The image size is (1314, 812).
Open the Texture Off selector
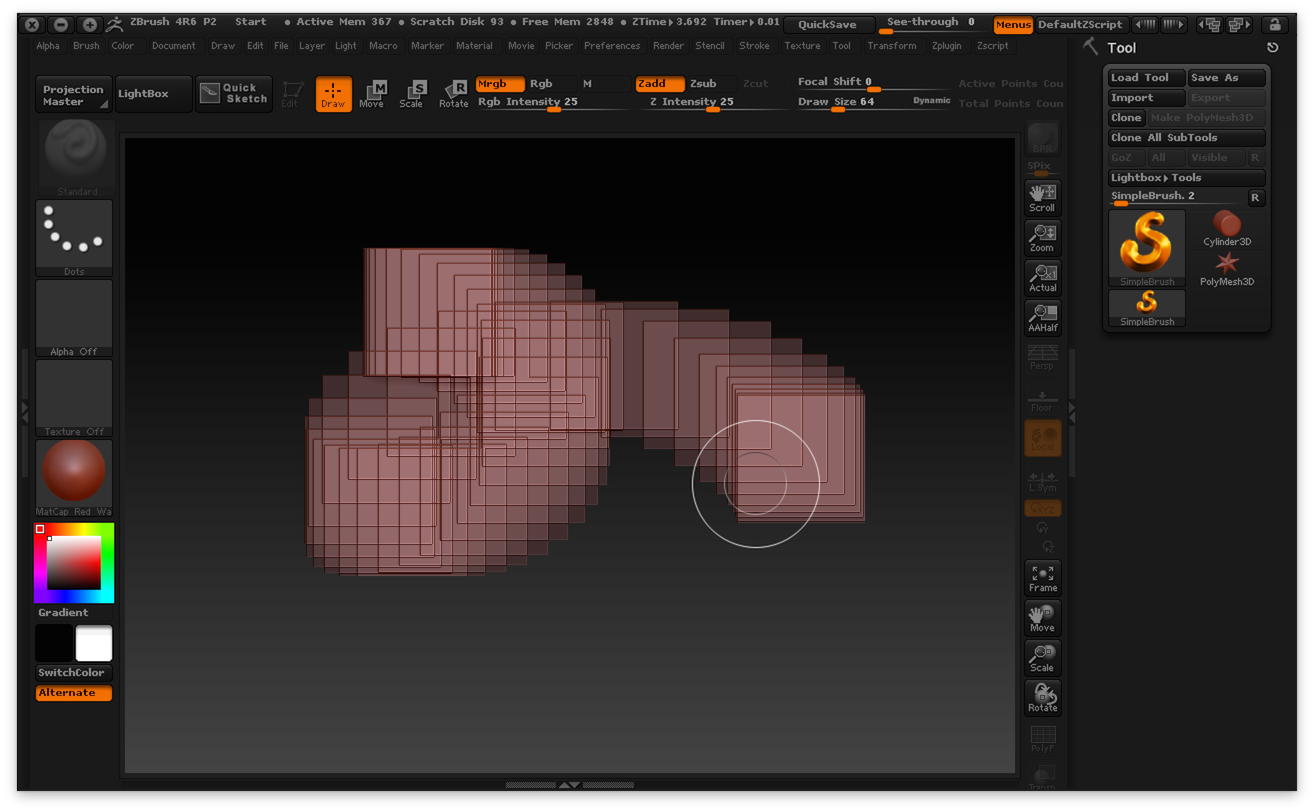75,398
